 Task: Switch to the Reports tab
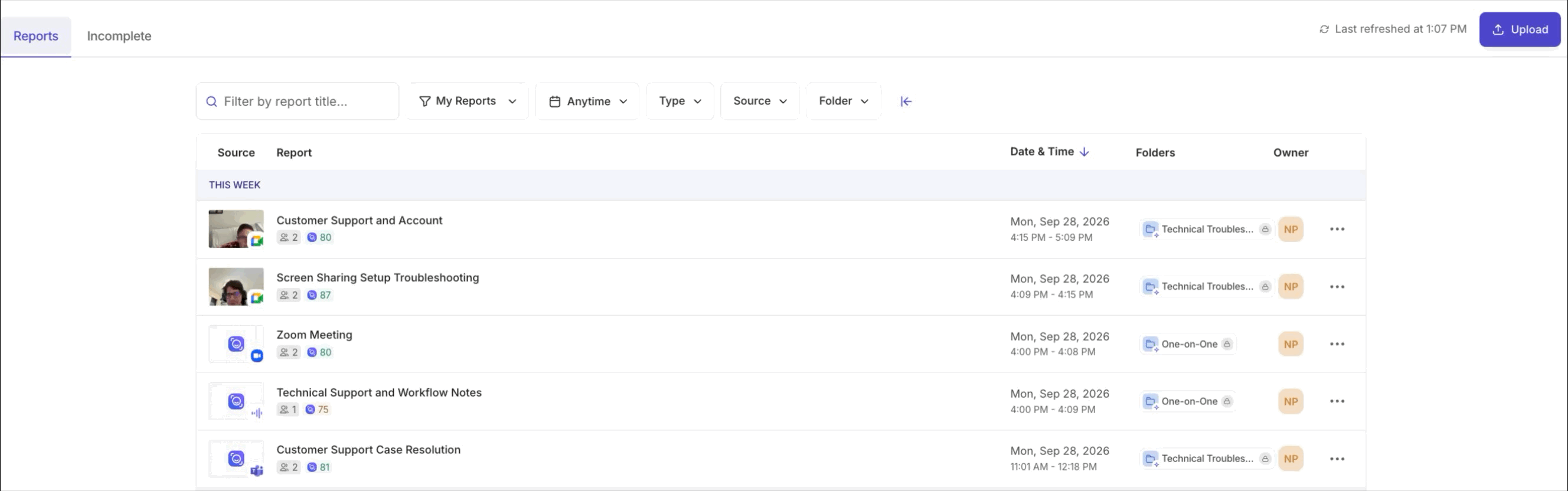click(35, 36)
